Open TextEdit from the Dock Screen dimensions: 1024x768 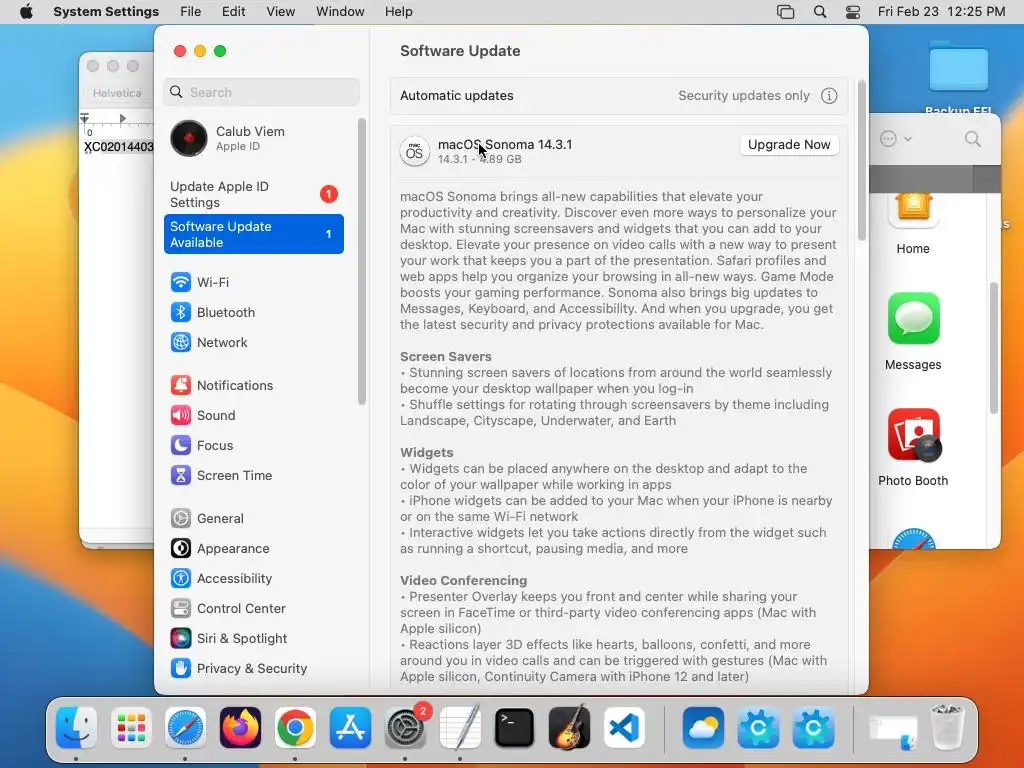[x=460, y=727]
